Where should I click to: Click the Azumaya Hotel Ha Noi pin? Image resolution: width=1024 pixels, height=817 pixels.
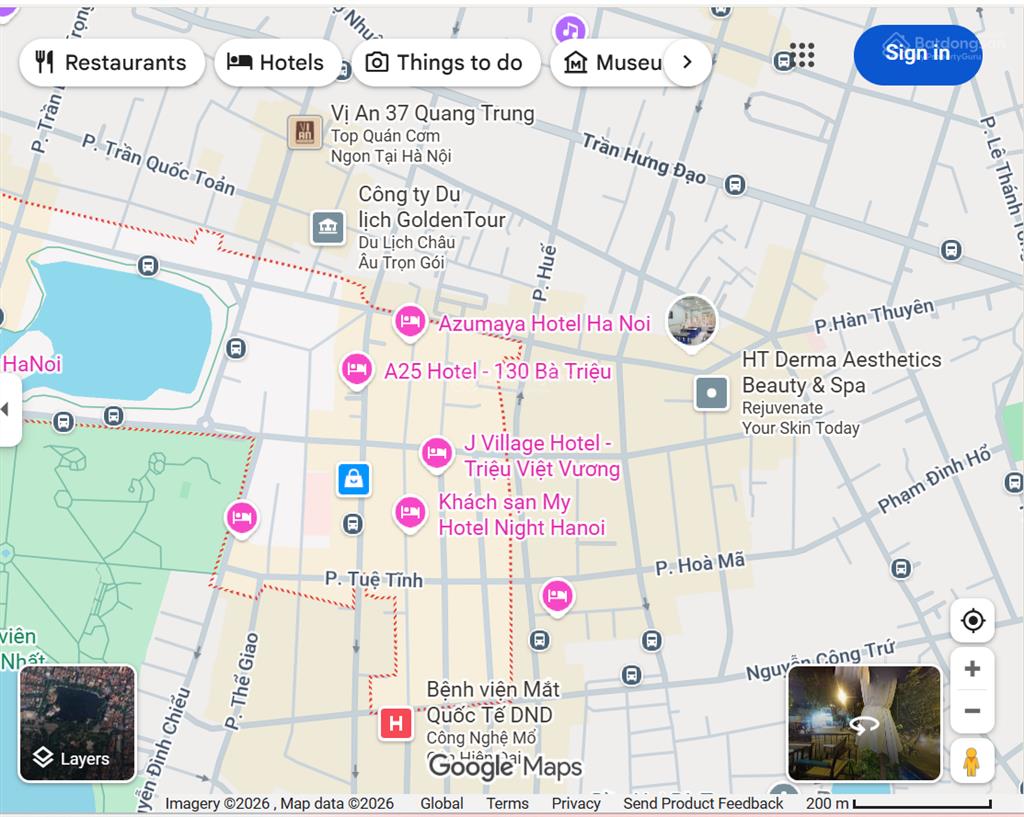tap(410, 322)
